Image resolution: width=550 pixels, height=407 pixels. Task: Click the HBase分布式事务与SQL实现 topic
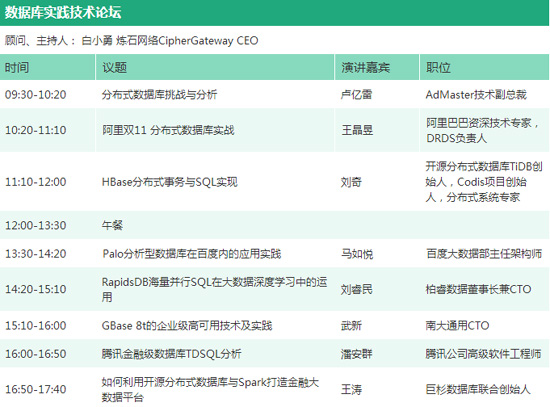click(169, 182)
